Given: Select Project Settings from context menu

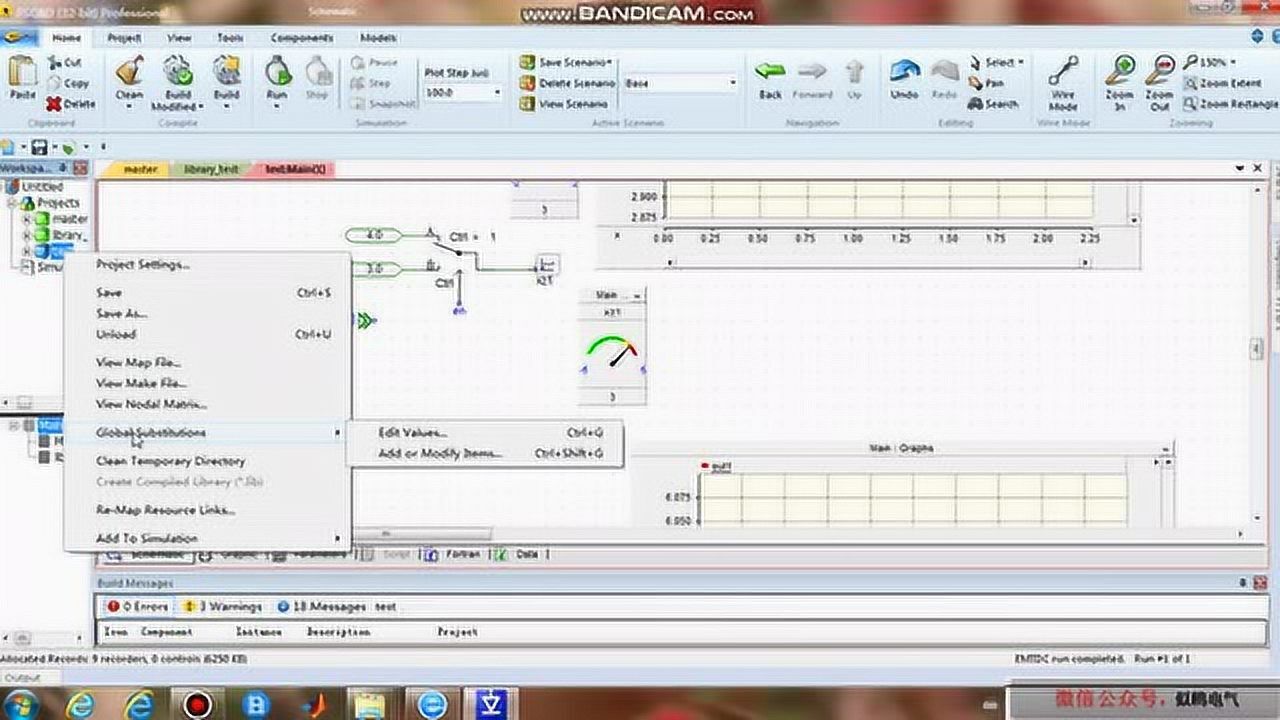Looking at the screenshot, I should (x=142, y=265).
